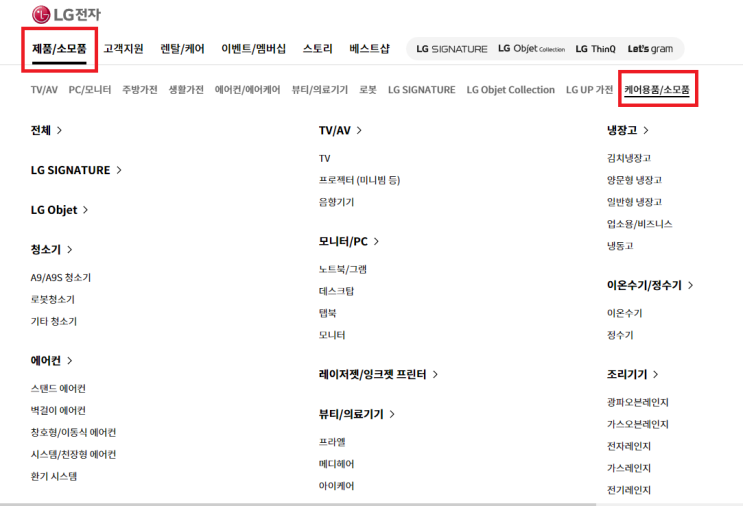Open the 프로젝터 (미니빔 등) link
Screen dimensions: 743x506
pos(360,180)
